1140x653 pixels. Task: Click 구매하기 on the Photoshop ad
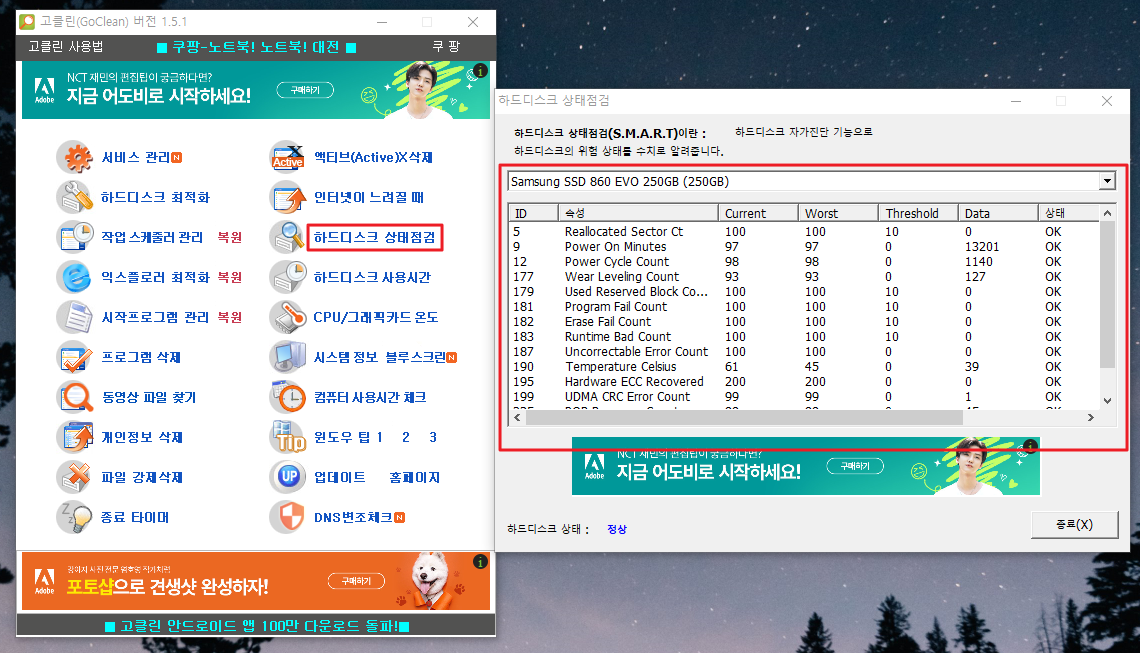356,581
